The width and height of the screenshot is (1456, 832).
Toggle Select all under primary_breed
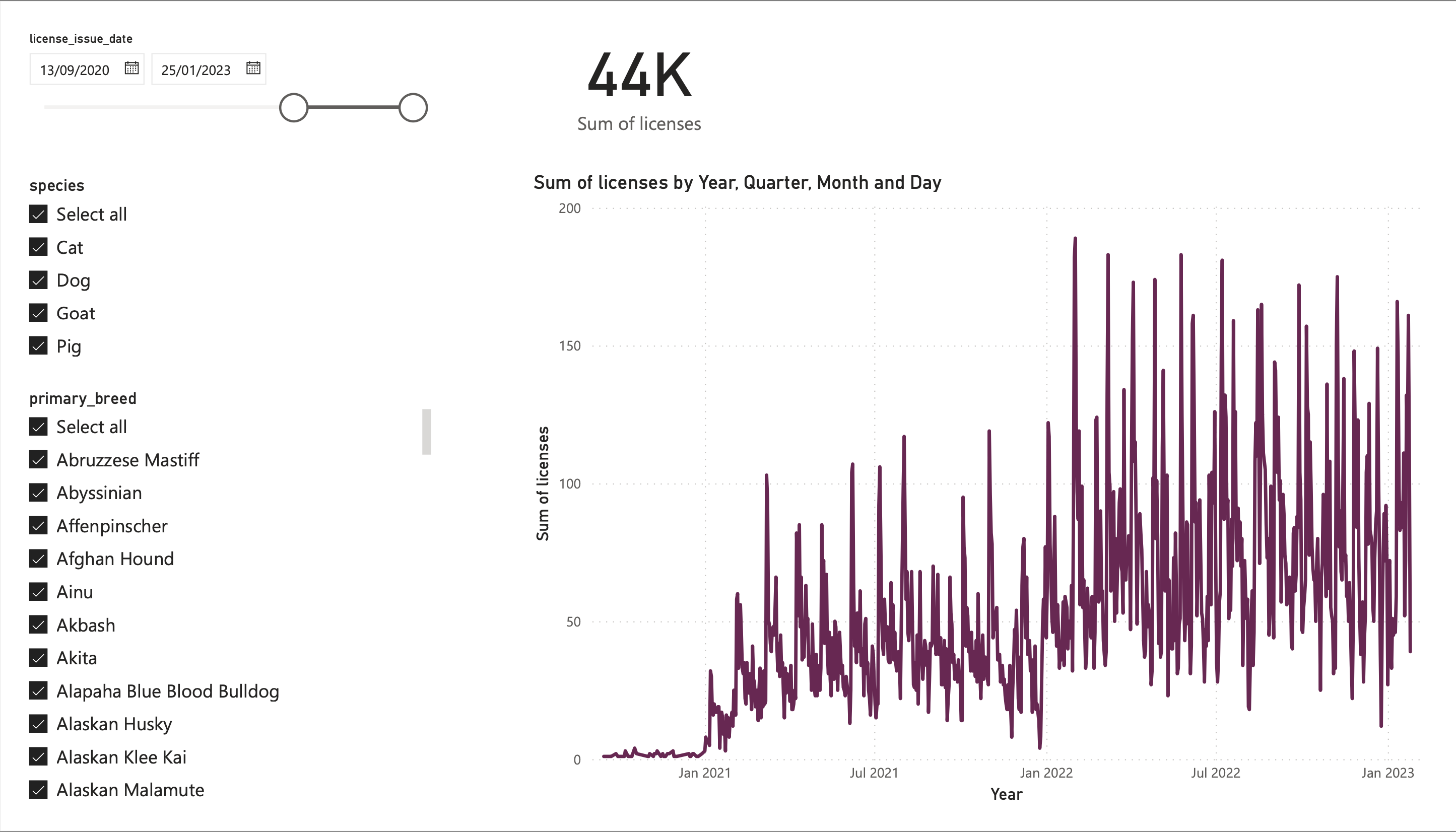pos(38,426)
